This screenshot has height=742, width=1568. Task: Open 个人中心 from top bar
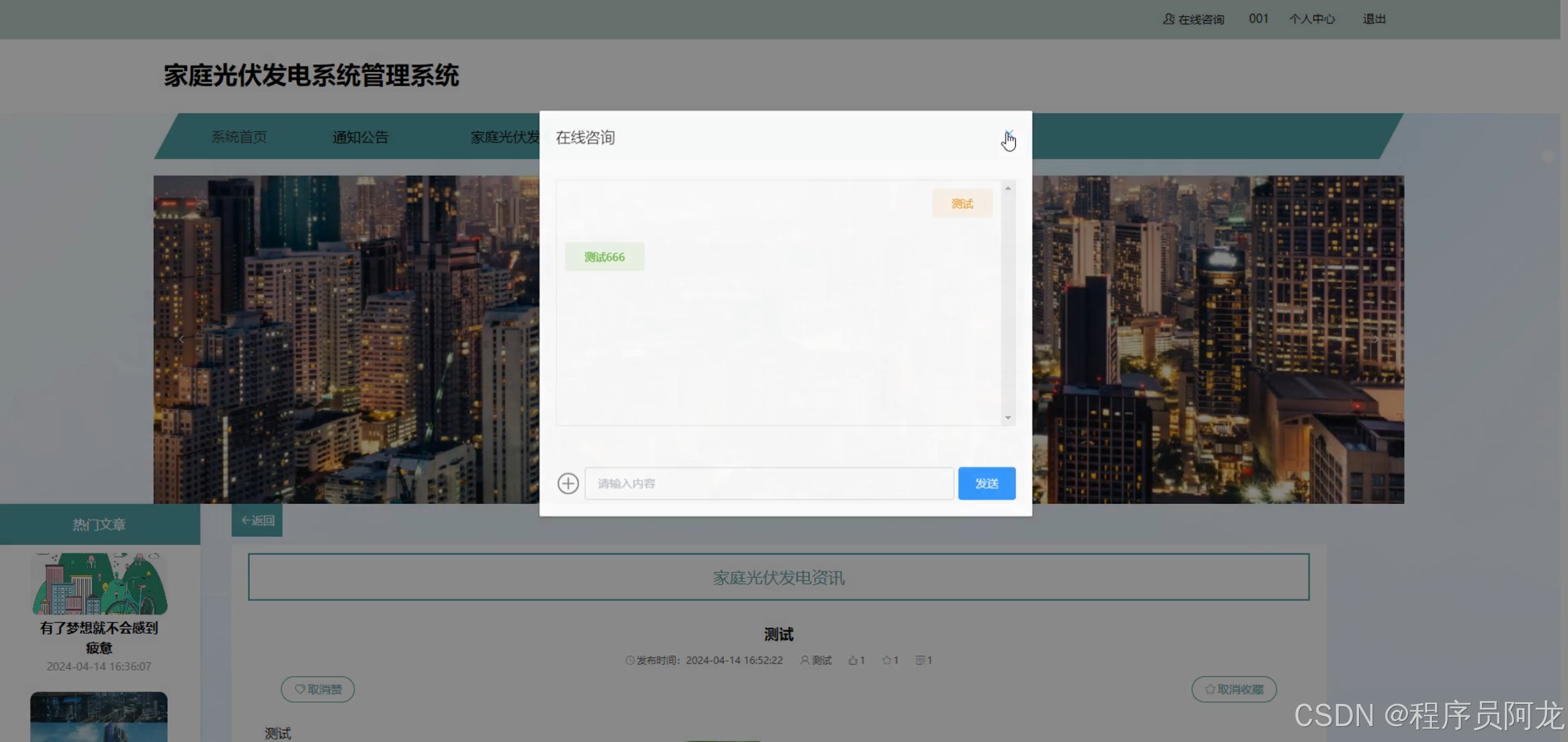click(x=1311, y=19)
